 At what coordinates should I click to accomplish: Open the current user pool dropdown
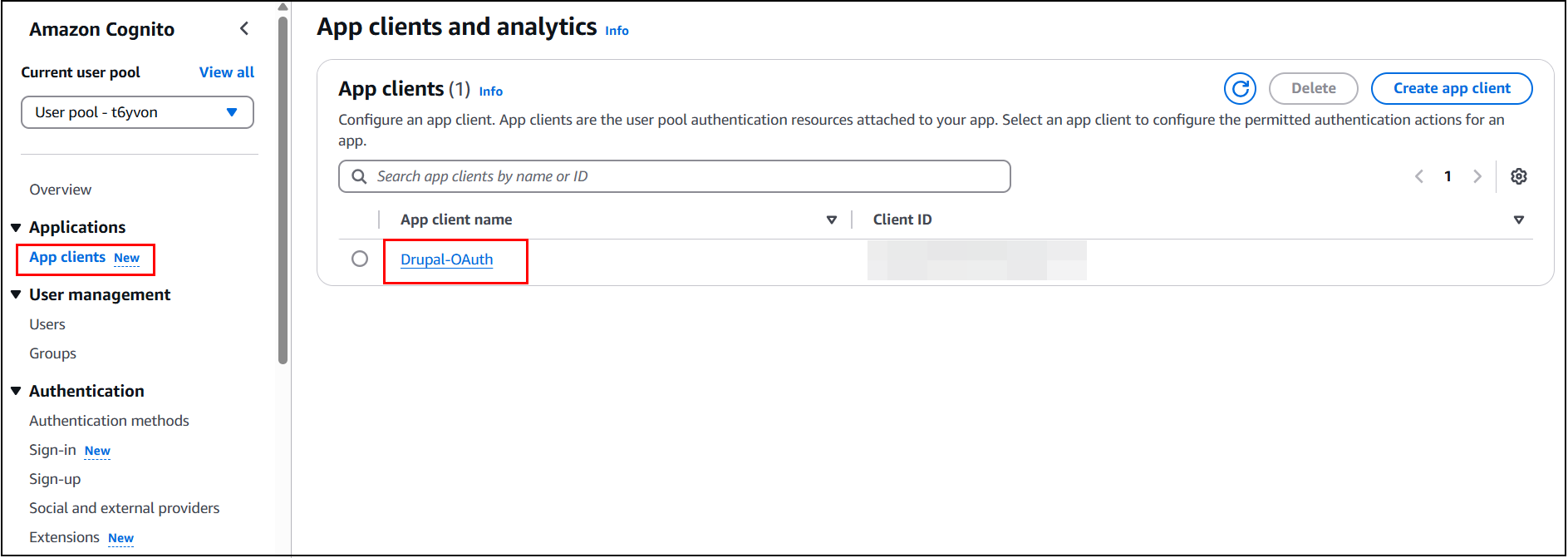[x=137, y=111]
